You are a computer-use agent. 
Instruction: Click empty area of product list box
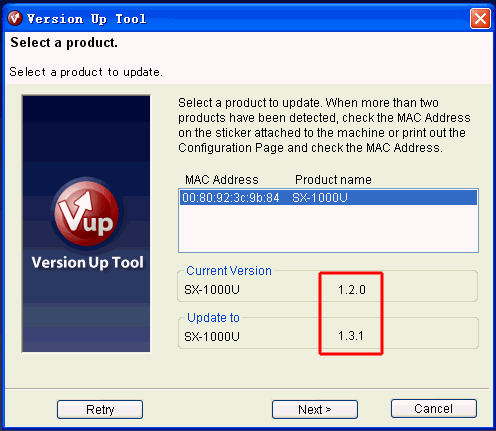(x=328, y=228)
